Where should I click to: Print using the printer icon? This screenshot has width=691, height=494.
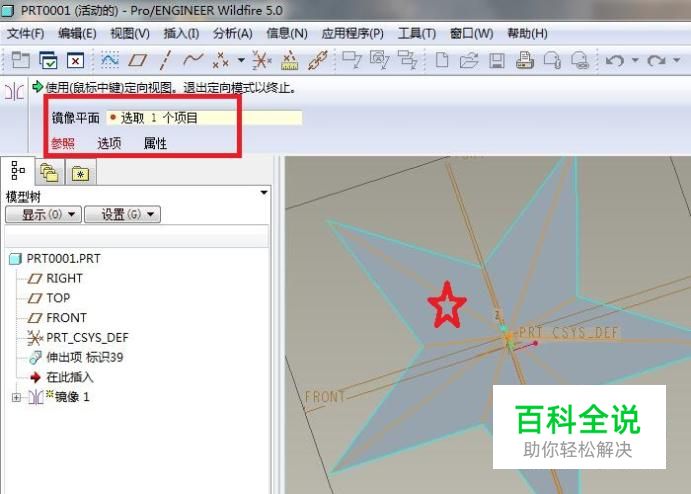click(x=524, y=60)
